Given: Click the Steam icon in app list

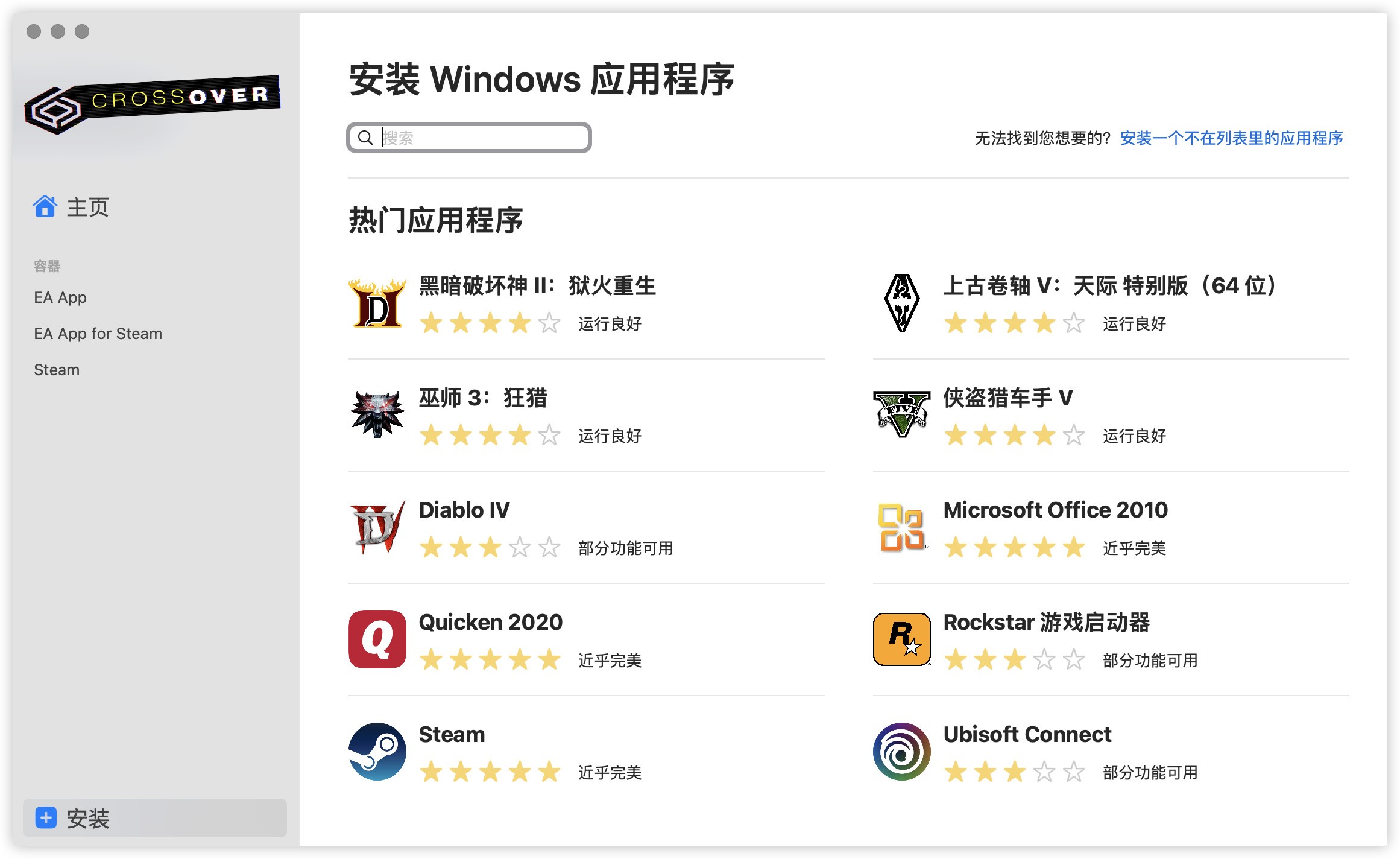Looking at the screenshot, I should pos(377,753).
